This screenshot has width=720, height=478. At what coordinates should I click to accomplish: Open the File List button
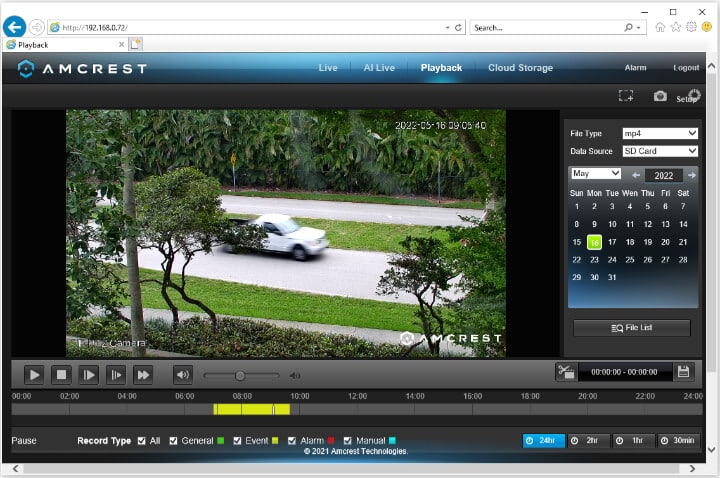point(630,328)
